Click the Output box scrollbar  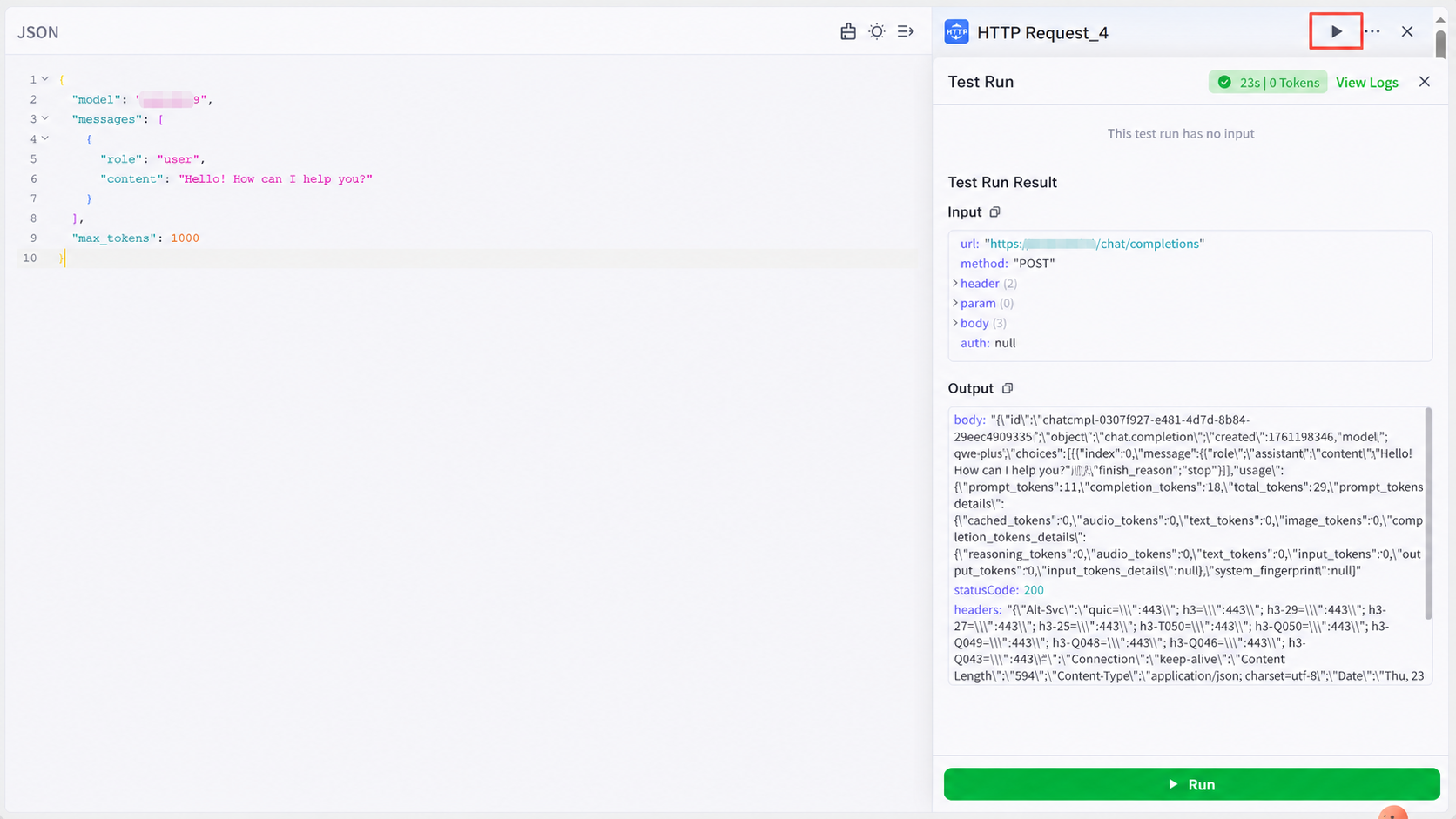pyautogui.click(x=1428, y=514)
